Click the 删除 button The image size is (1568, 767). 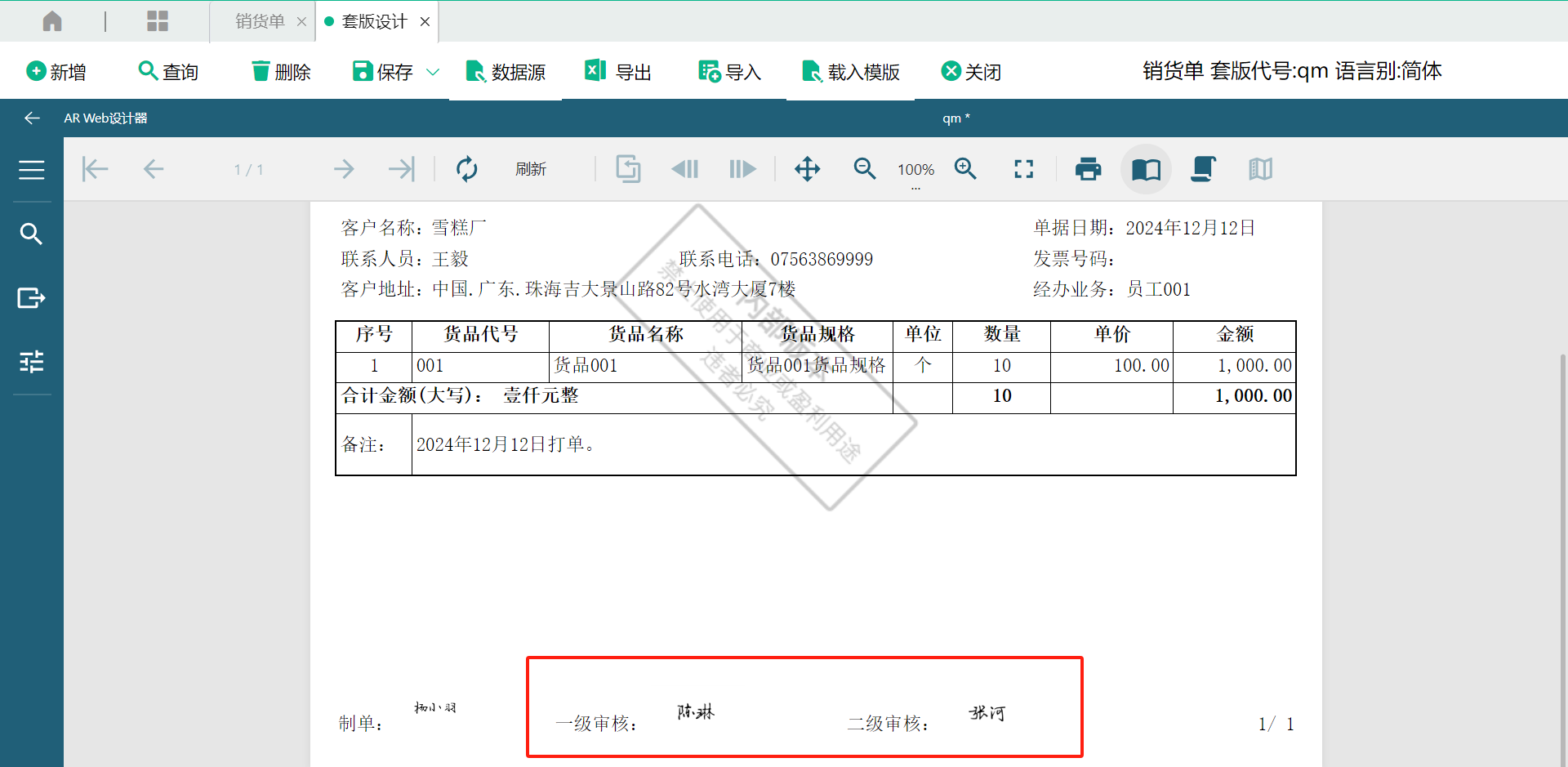[282, 72]
